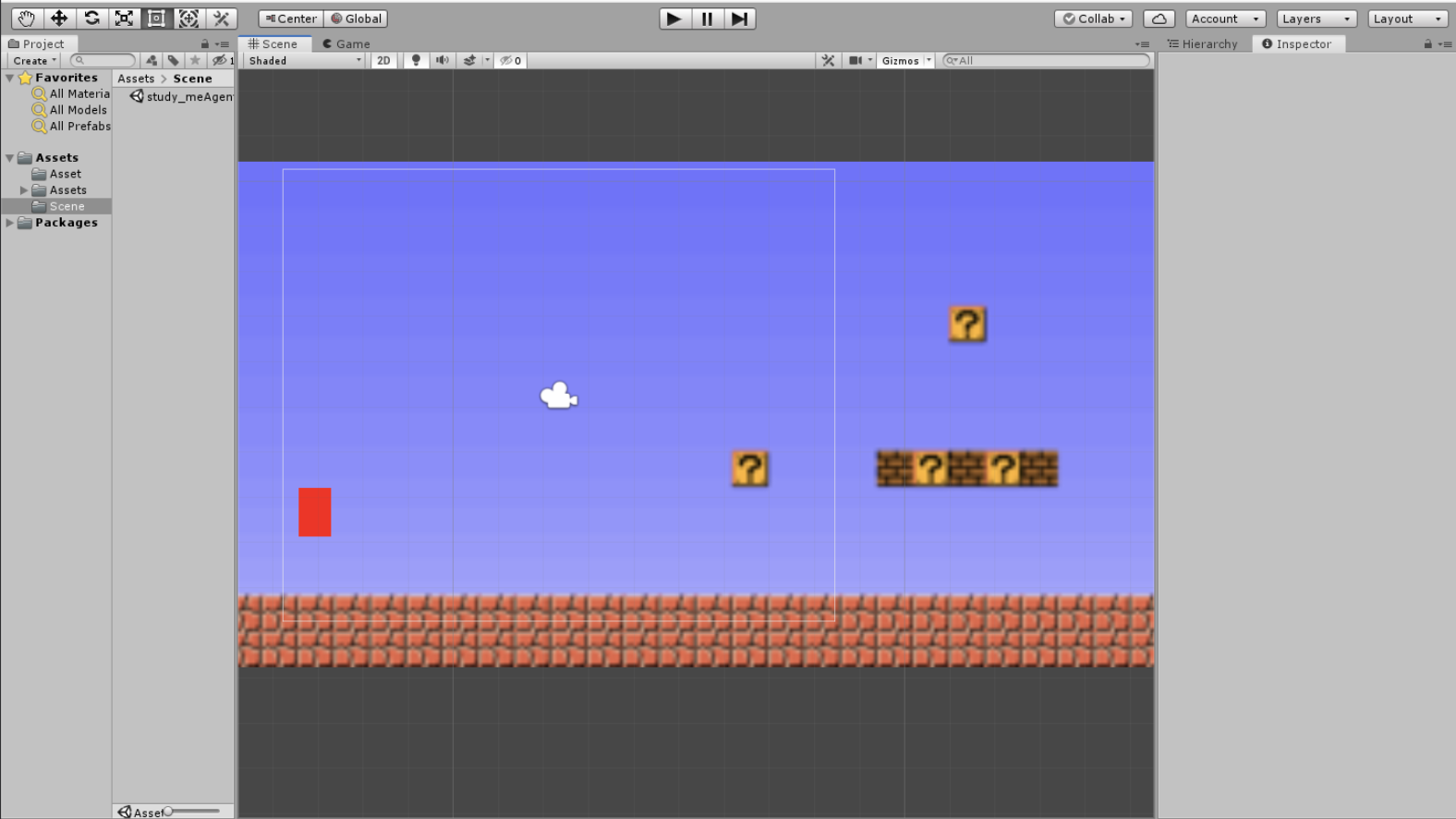The height and width of the screenshot is (819, 1456).
Task: Open Layers dropdown
Action: click(x=1316, y=18)
